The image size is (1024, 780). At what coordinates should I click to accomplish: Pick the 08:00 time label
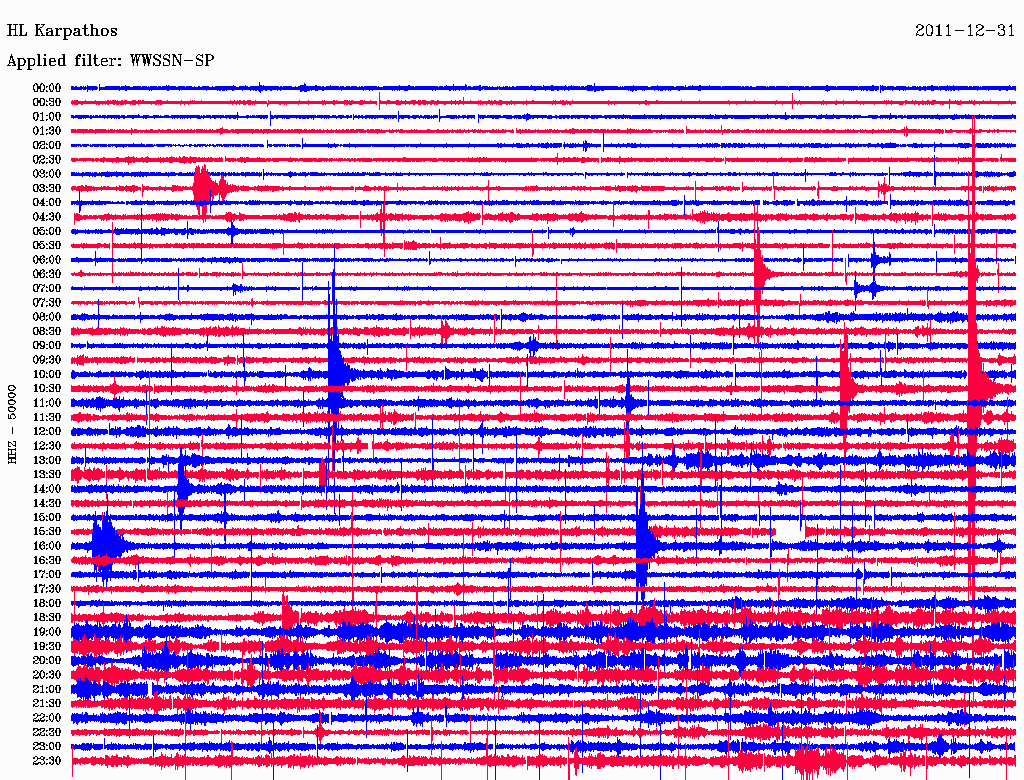[x=46, y=317]
